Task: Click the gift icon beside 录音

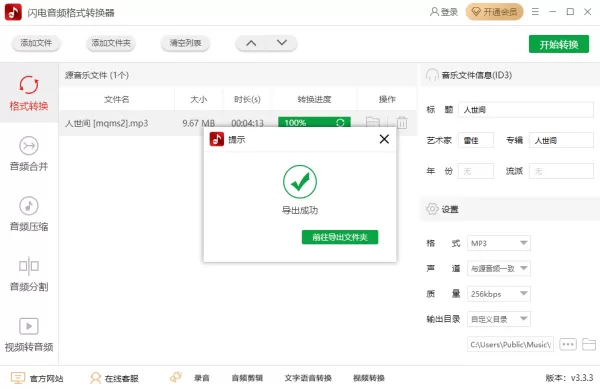Action: point(176,377)
